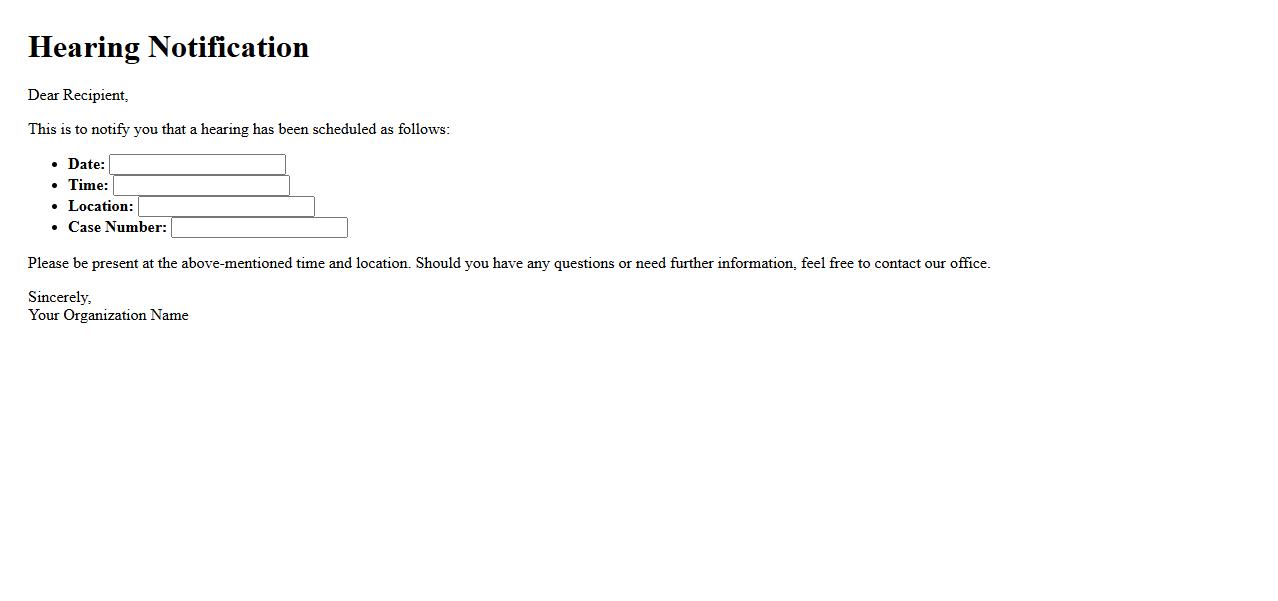Click the bold "Time:" label
The width and height of the screenshot is (1278, 601).
88,185
